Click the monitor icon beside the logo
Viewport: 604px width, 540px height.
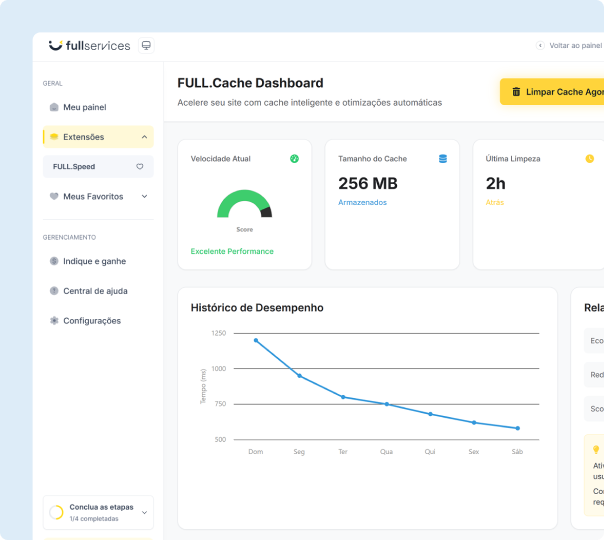[x=146, y=46]
